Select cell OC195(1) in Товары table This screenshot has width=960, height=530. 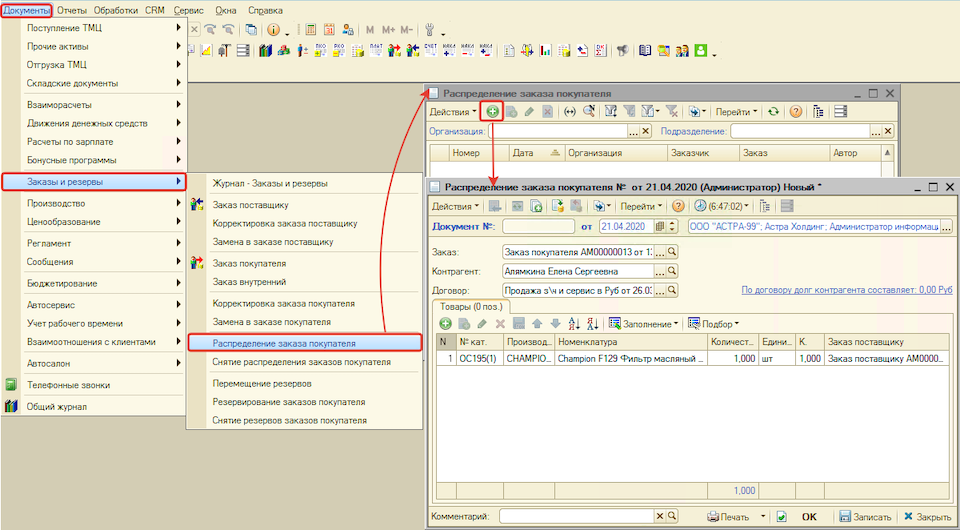pos(480,359)
